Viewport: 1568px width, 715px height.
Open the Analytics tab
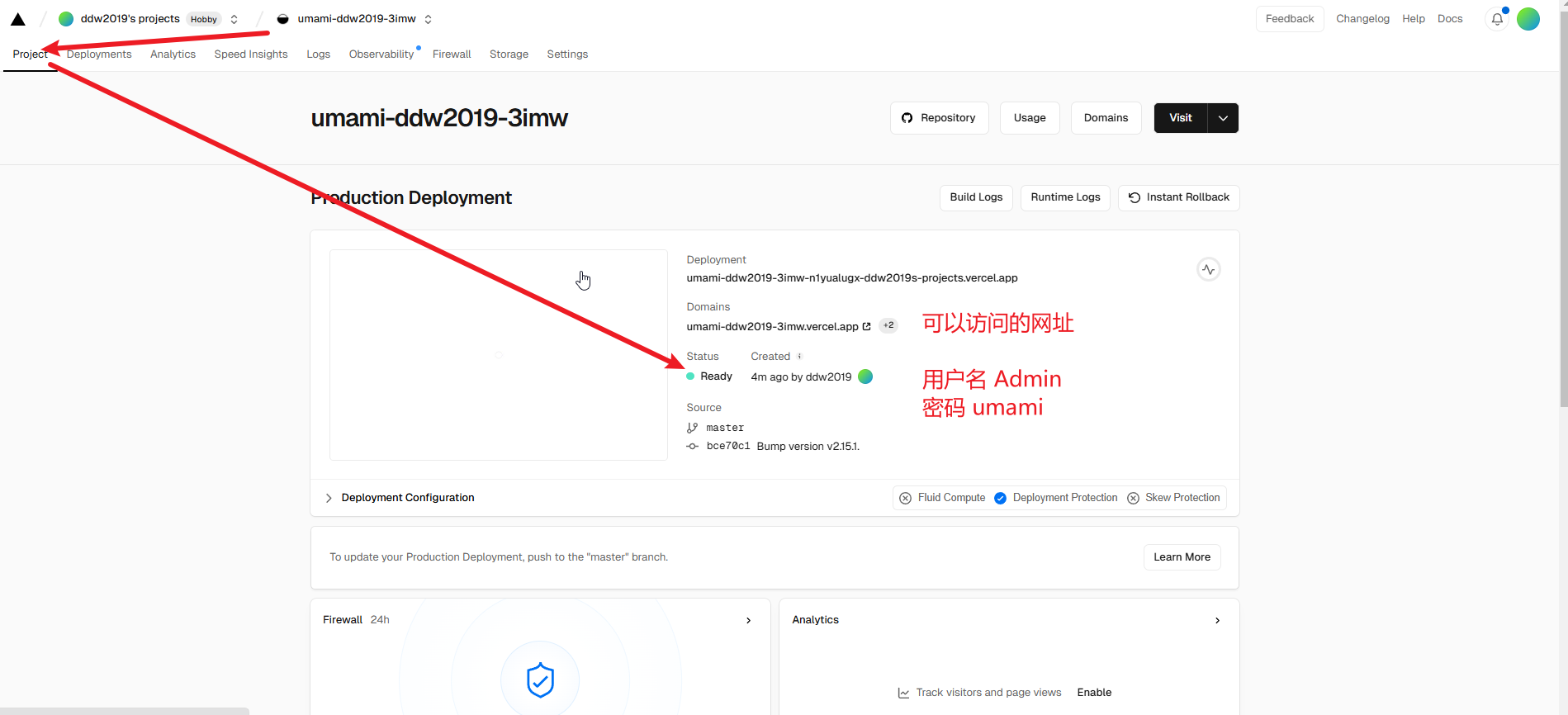(173, 54)
